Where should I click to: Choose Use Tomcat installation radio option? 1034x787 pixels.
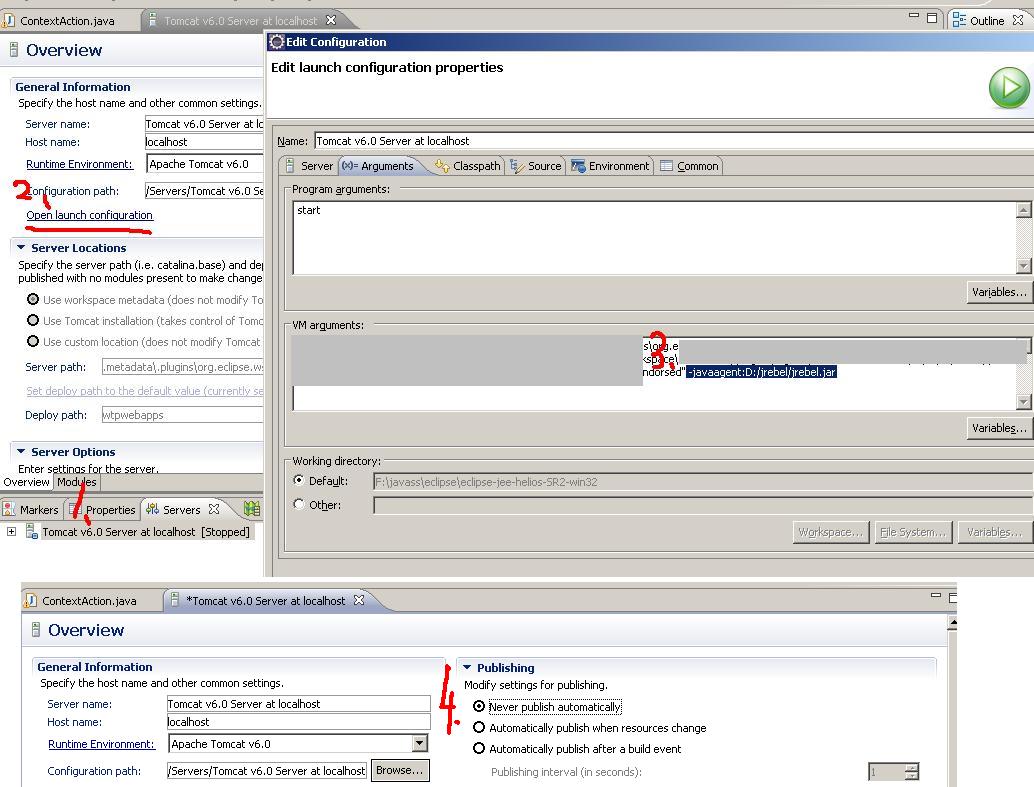tap(32, 321)
